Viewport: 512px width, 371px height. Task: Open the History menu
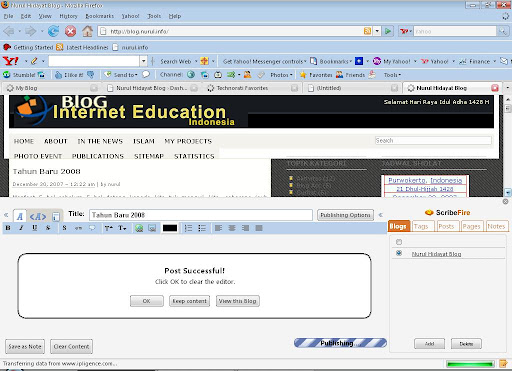tap(68, 16)
